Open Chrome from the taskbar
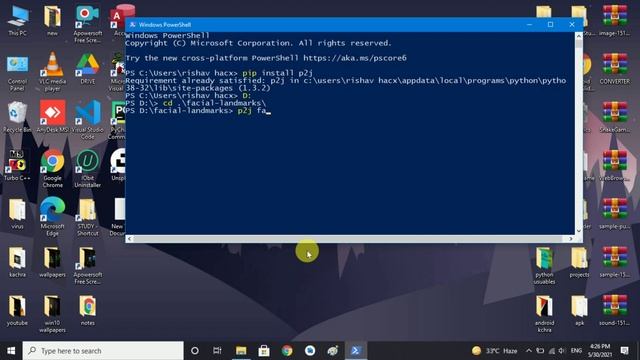Viewport: 640px width, 360px height. [x=287, y=351]
